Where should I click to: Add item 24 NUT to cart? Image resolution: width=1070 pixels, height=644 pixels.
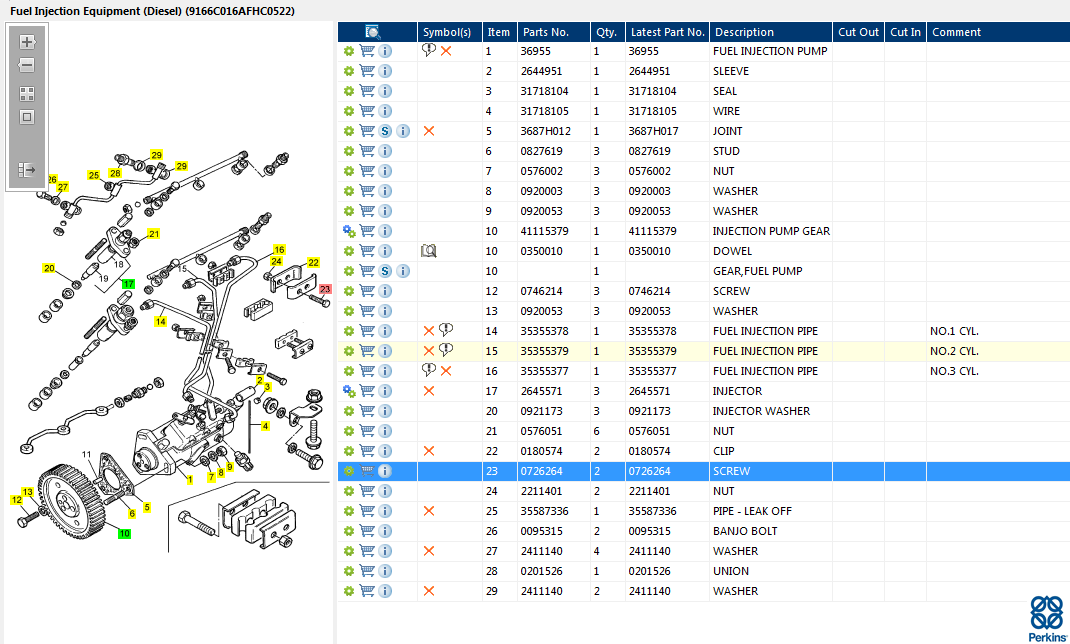tap(367, 491)
